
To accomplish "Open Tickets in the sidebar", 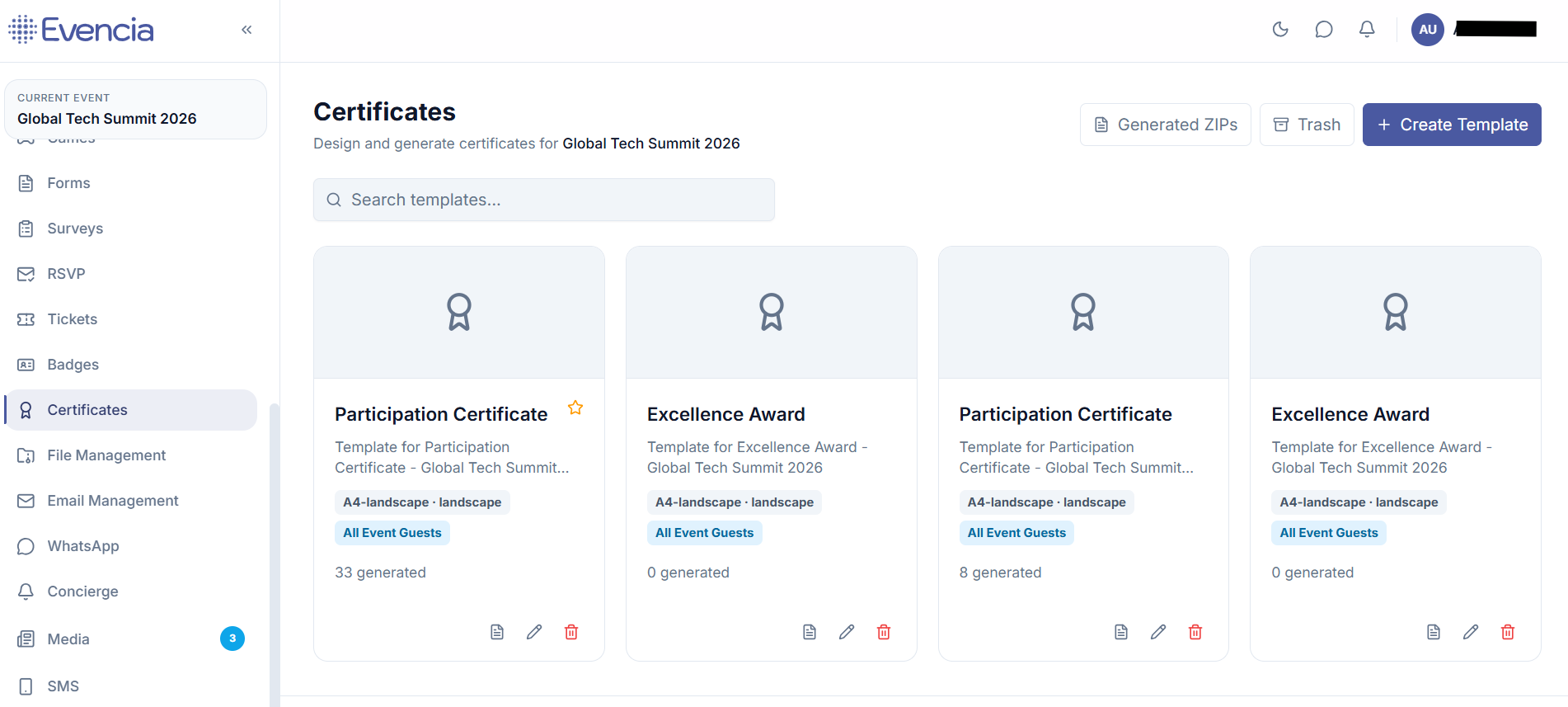I will tap(131, 319).
